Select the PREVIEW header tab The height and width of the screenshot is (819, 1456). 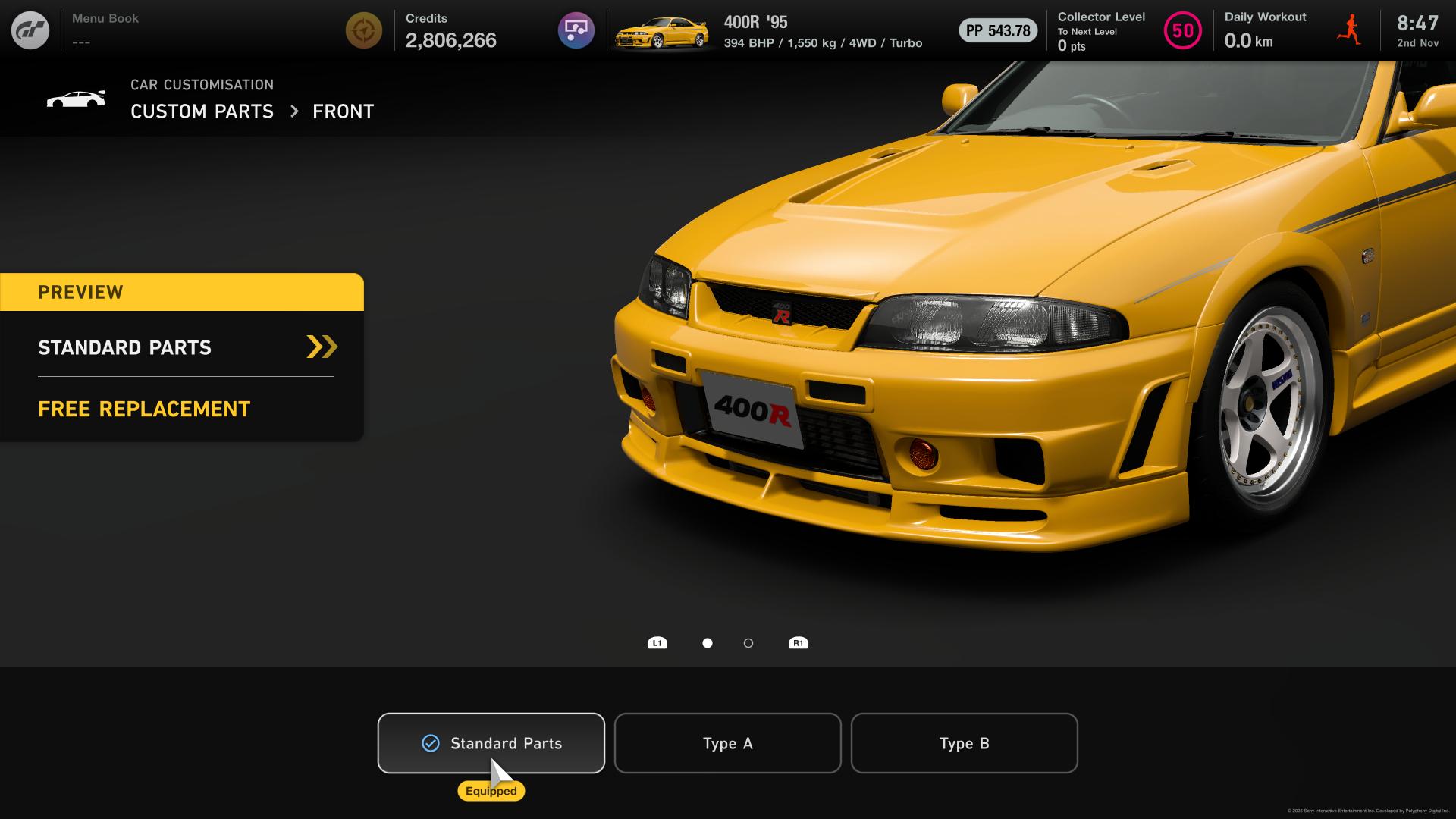(182, 292)
